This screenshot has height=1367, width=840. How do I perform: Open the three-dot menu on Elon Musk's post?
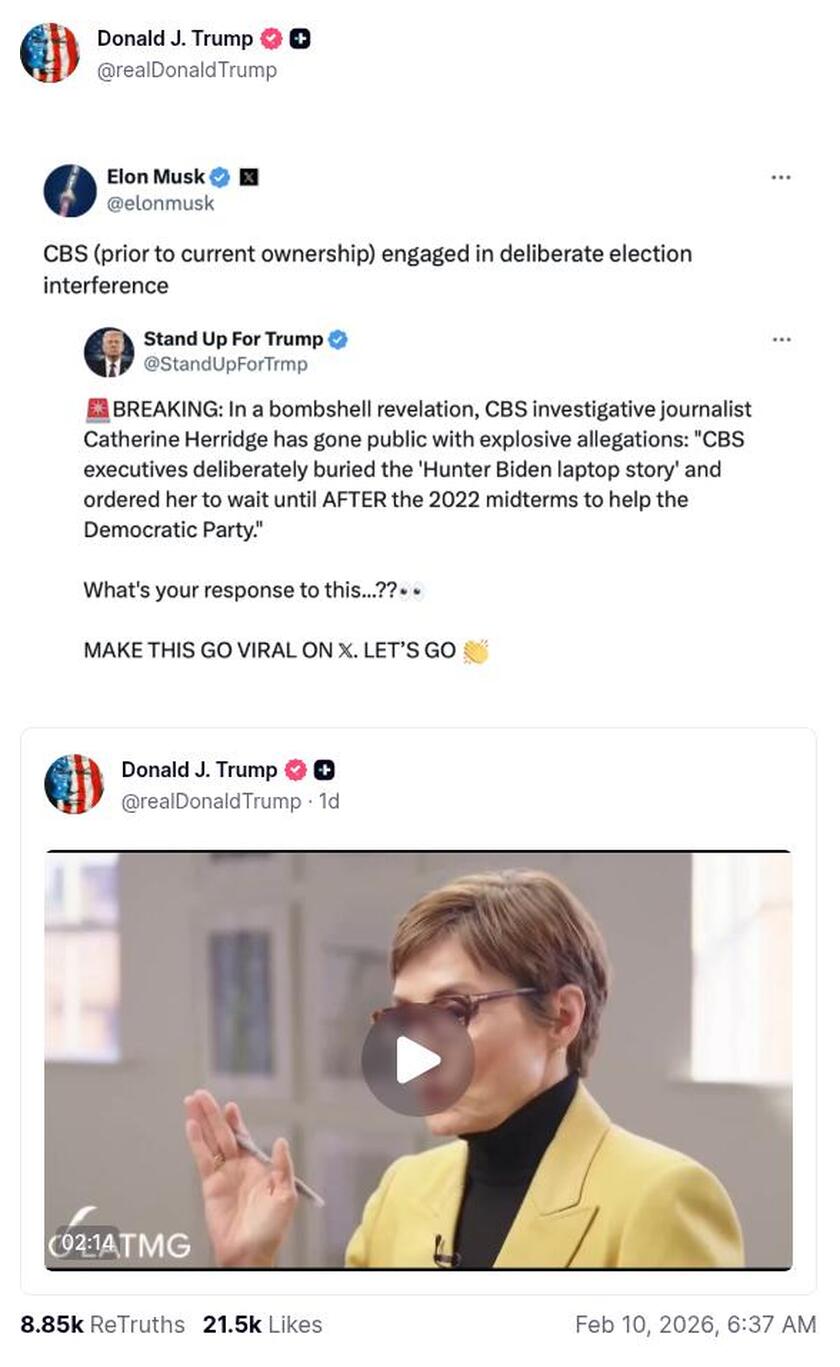(781, 175)
